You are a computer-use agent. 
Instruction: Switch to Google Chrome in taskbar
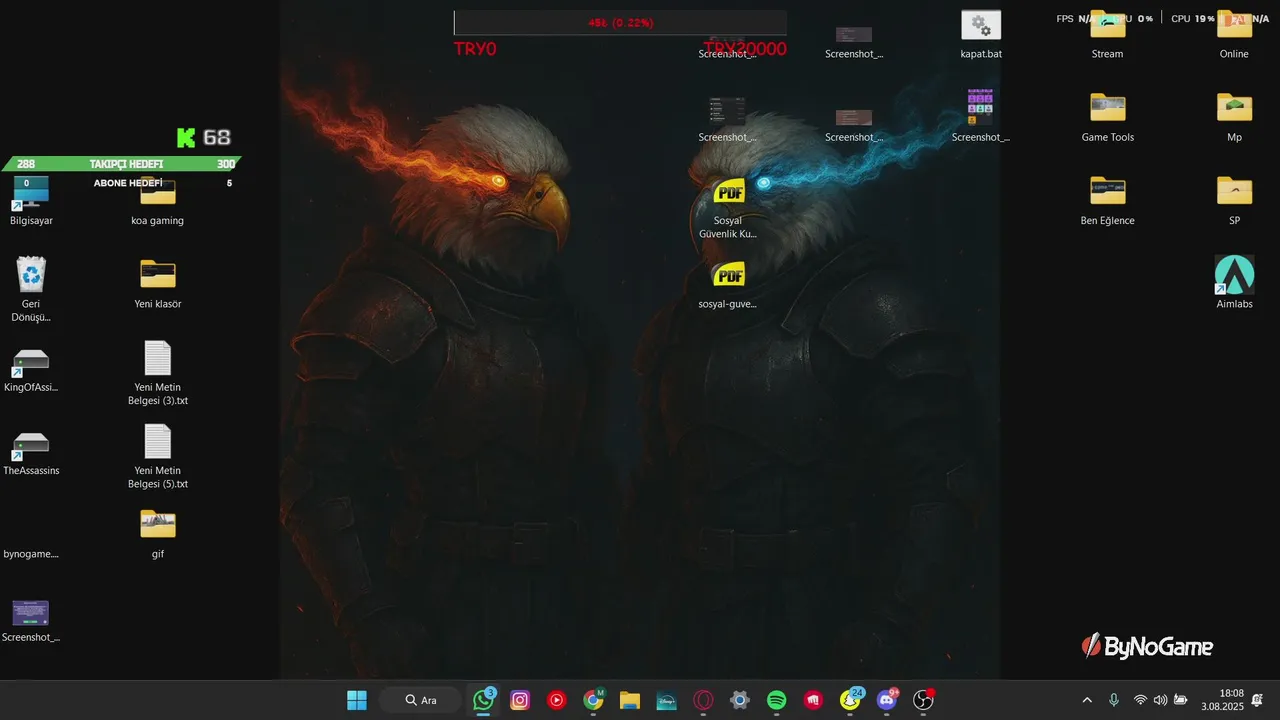tap(594, 700)
